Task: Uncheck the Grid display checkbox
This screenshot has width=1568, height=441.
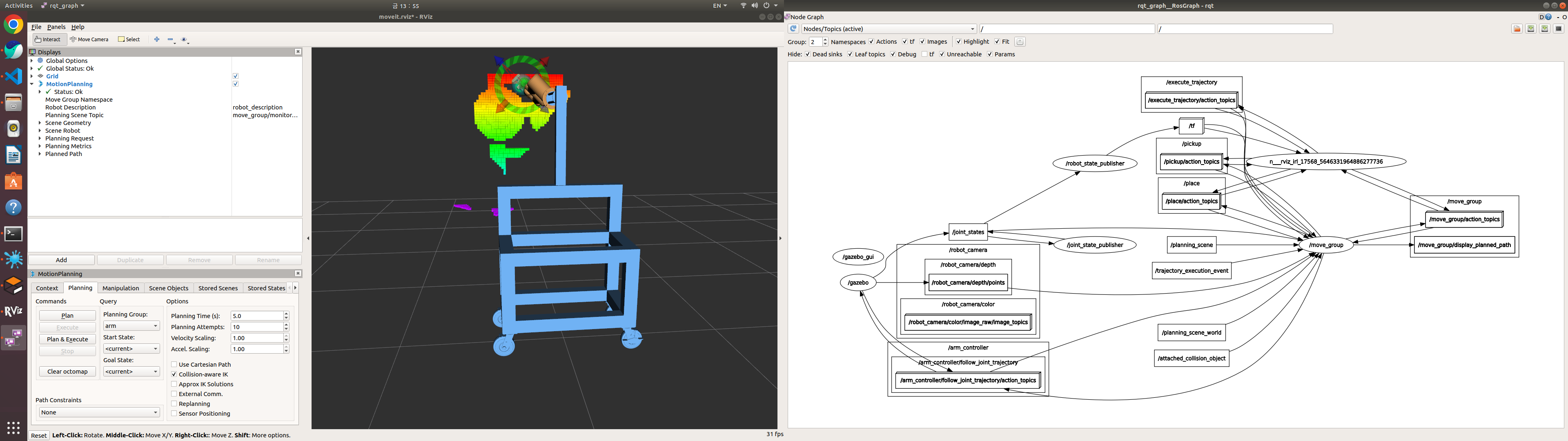Action: [x=236, y=76]
